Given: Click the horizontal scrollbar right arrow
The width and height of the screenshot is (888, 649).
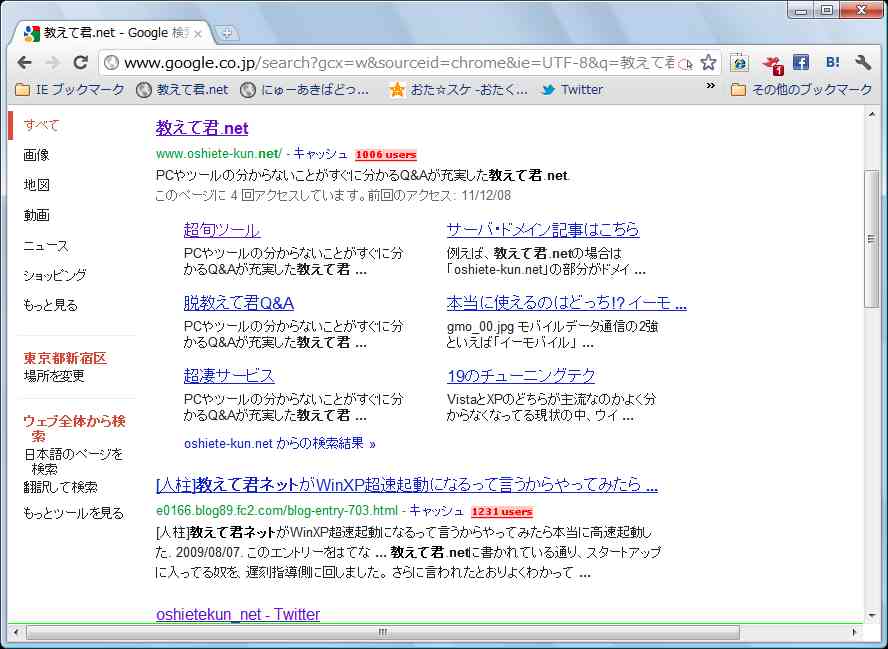Looking at the screenshot, I should pos(855,632).
